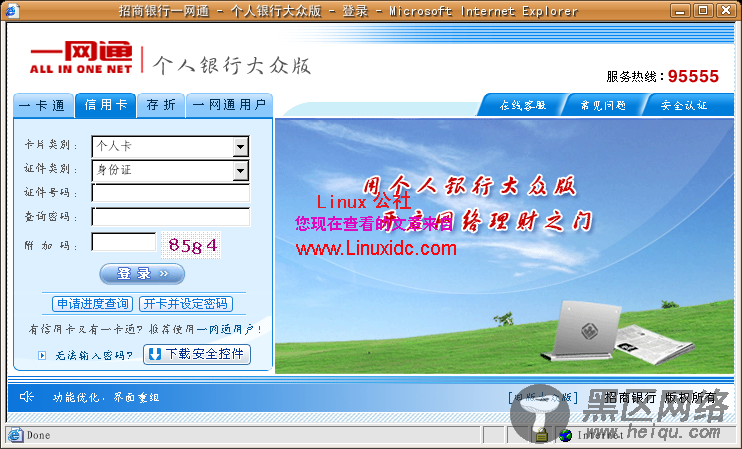Expand the 证件类别 dropdown arrow
The height and width of the screenshot is (449, 742).
click(240, 171)
